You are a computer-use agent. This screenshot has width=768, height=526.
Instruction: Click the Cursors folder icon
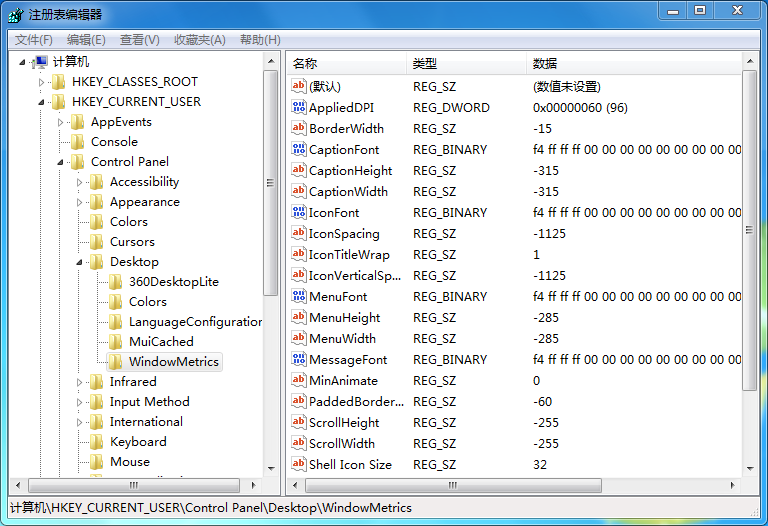click(x=96, y=242)
